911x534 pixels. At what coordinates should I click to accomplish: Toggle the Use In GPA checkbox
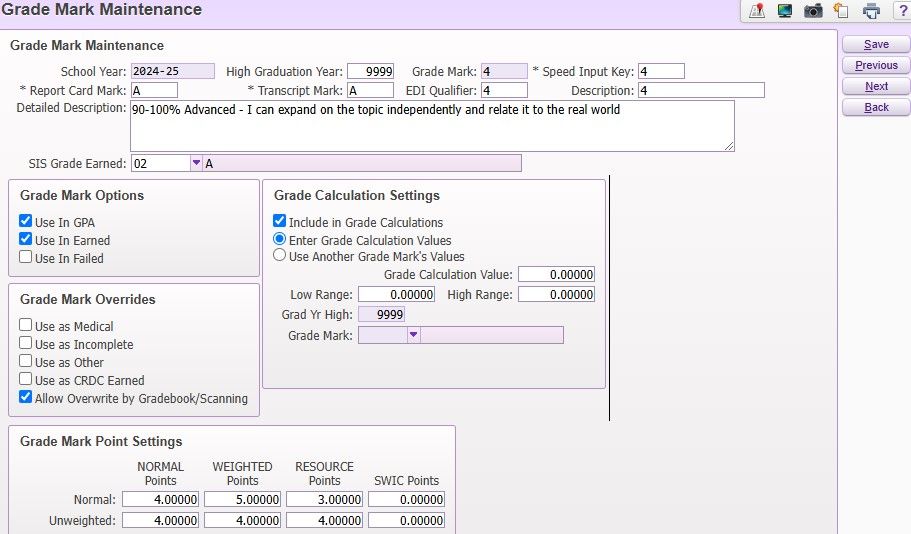tap(26, 222)
